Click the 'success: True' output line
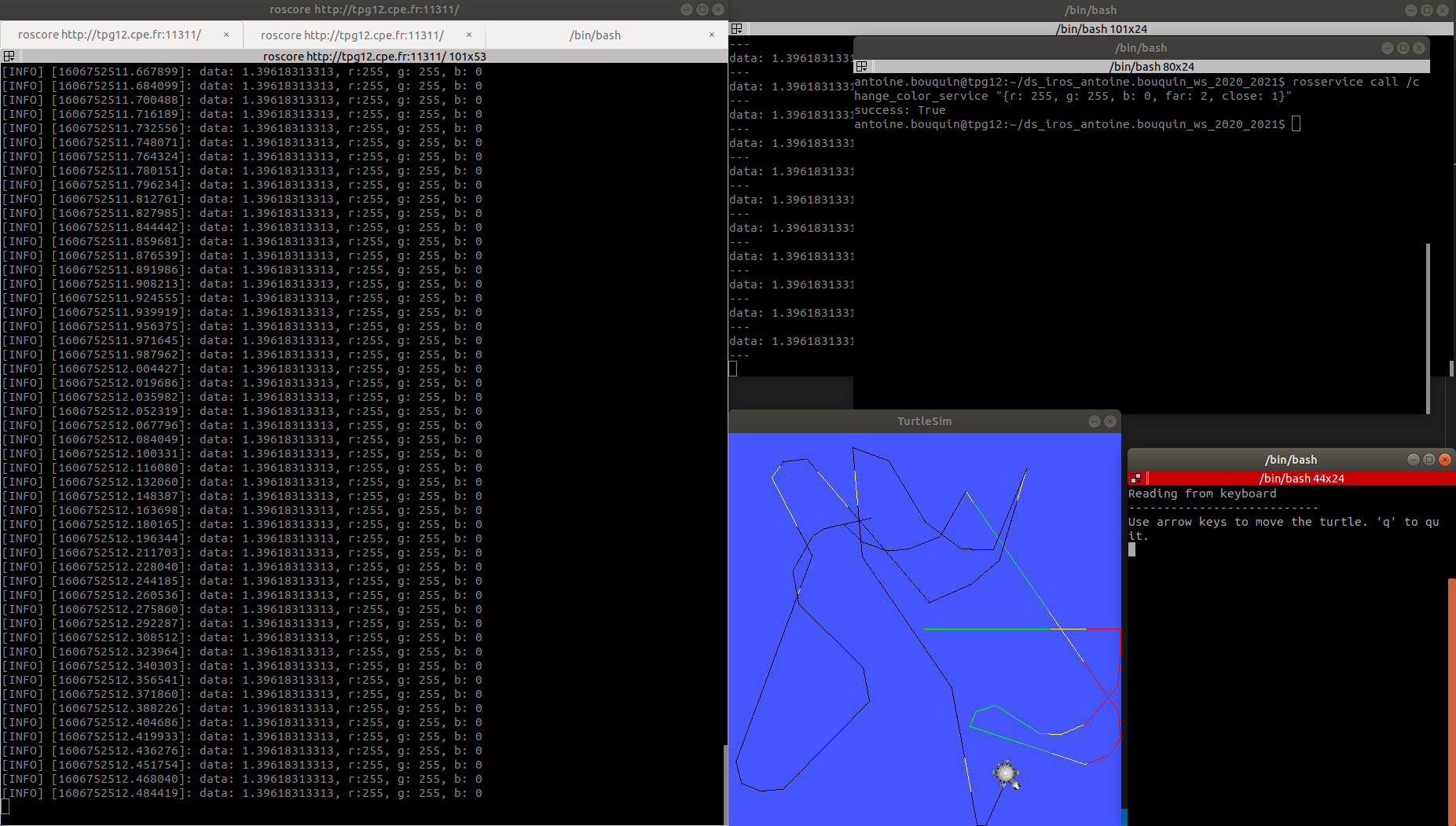Image resolution: width=1456 pixels, height=826 pixels. click(900, 110)
